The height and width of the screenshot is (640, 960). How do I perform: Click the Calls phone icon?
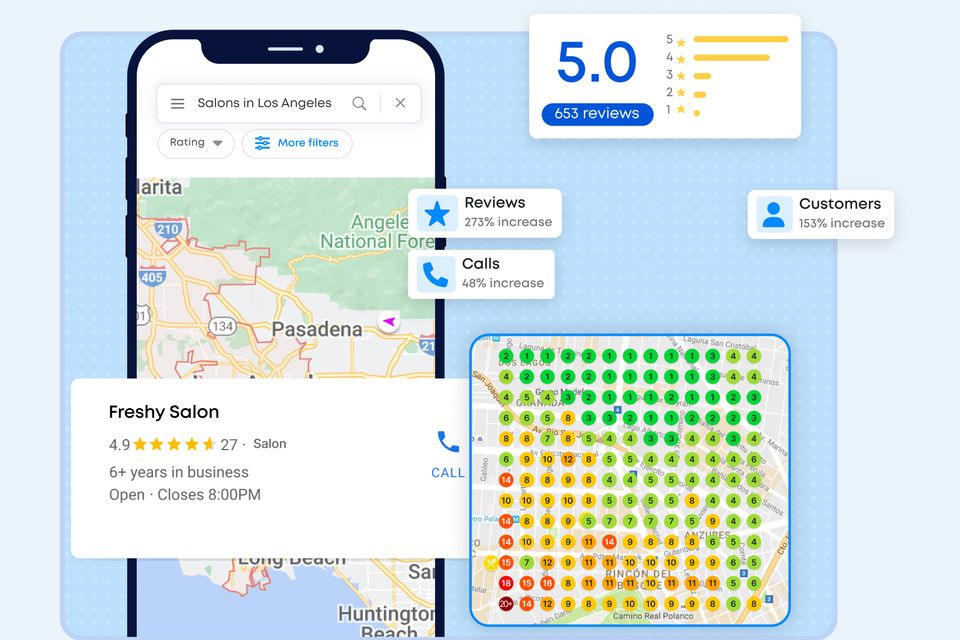tap(435, 274)
